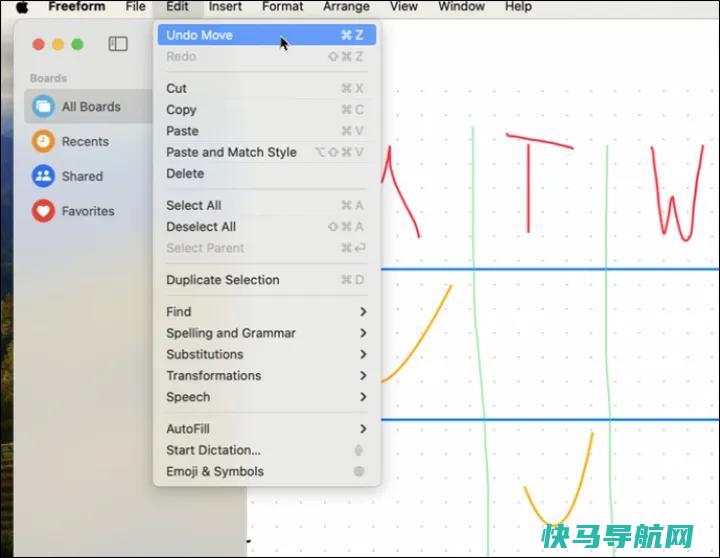This screenshot has width=720, height=558.
Task: Choose Start Dictation… menu entry
Action: coord(267,450)
